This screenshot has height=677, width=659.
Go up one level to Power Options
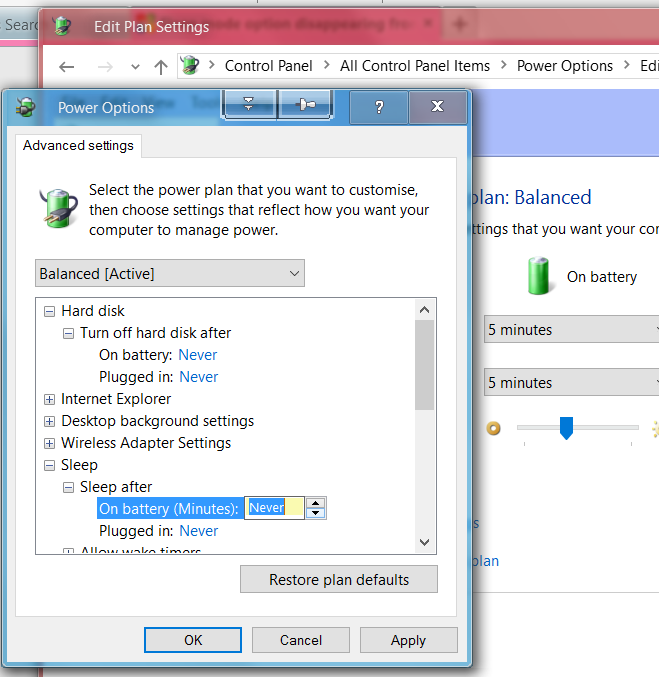pos(161,67)
